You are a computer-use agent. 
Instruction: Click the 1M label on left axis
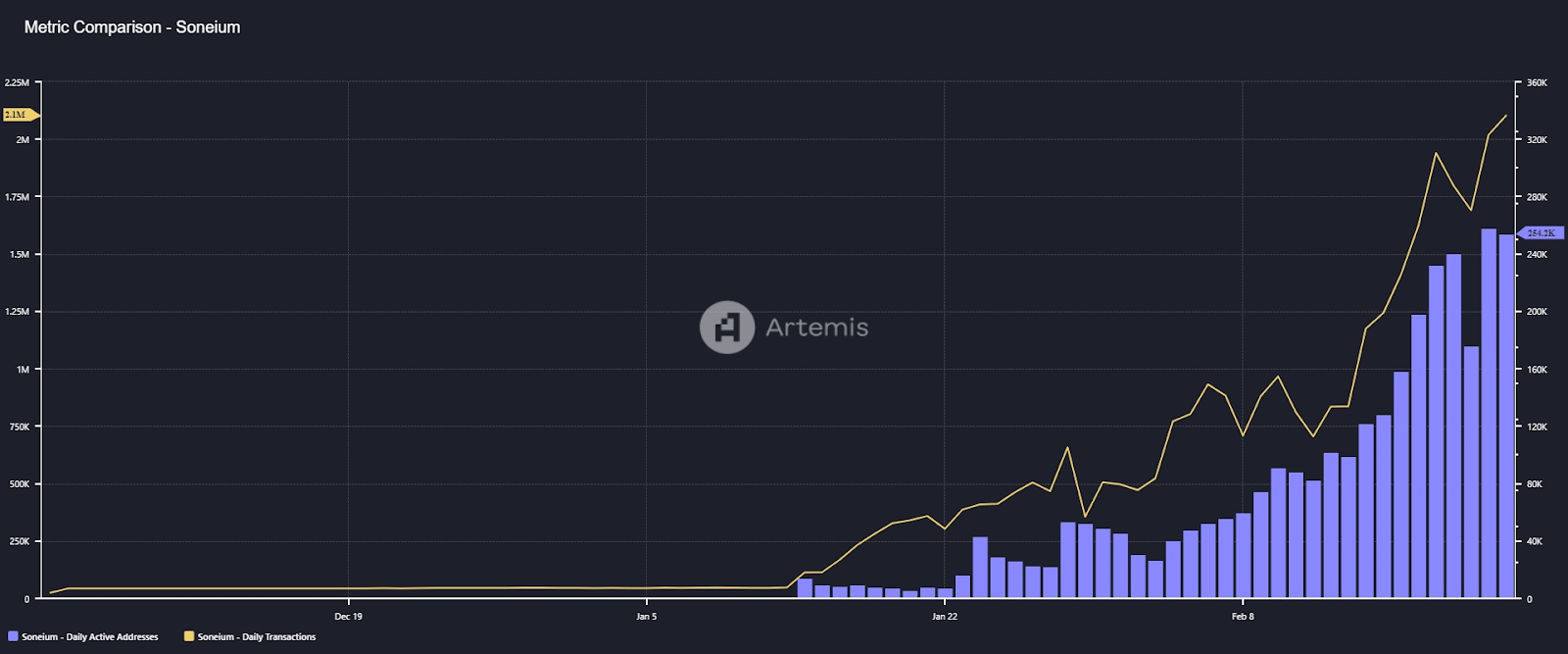[x=23, y=370]
